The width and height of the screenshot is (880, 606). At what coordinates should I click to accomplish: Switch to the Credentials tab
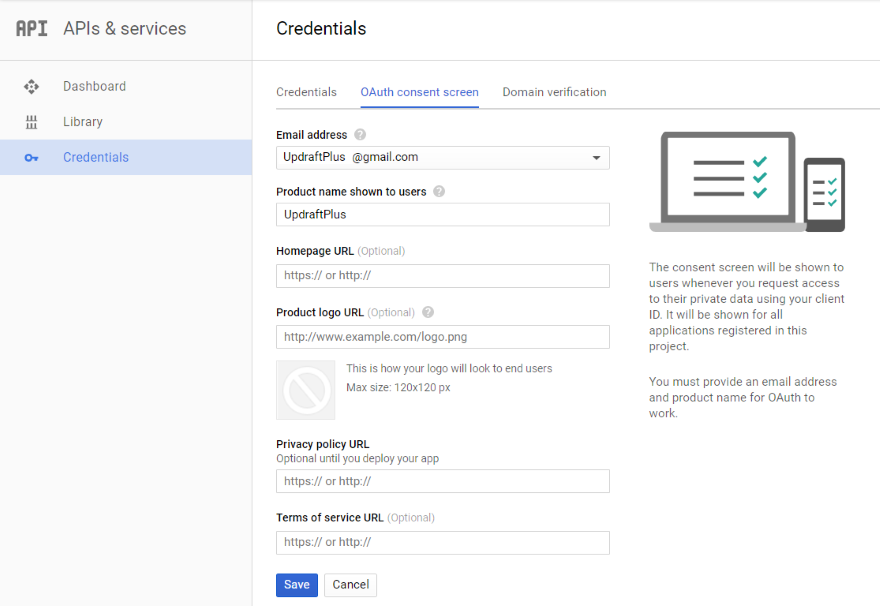pyautogui.click(x=306, y=92)
